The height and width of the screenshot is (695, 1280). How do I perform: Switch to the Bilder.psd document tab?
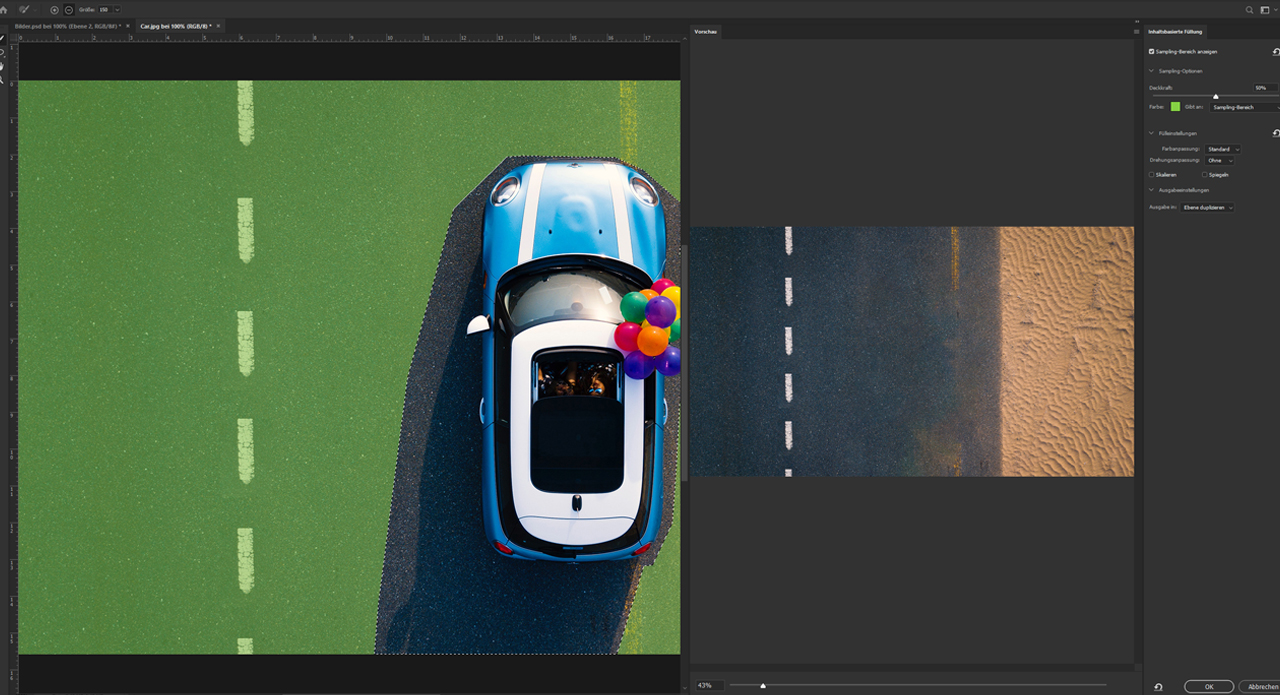(69, 26)
